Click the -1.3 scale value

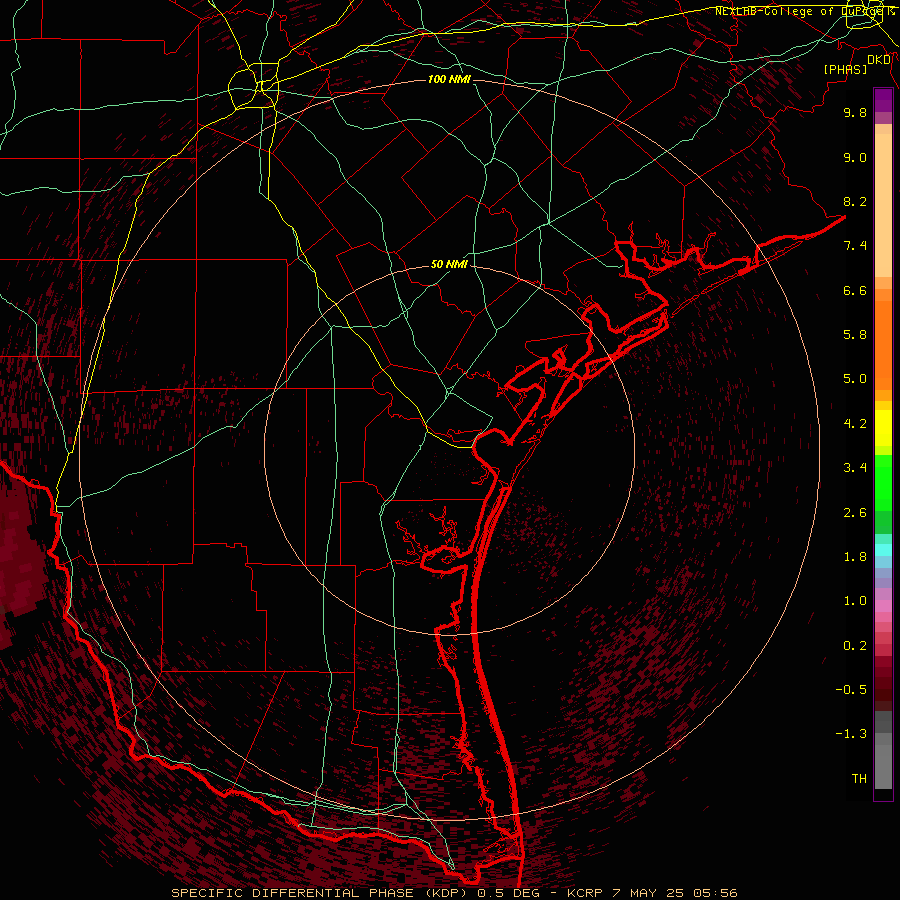[851, 734]
